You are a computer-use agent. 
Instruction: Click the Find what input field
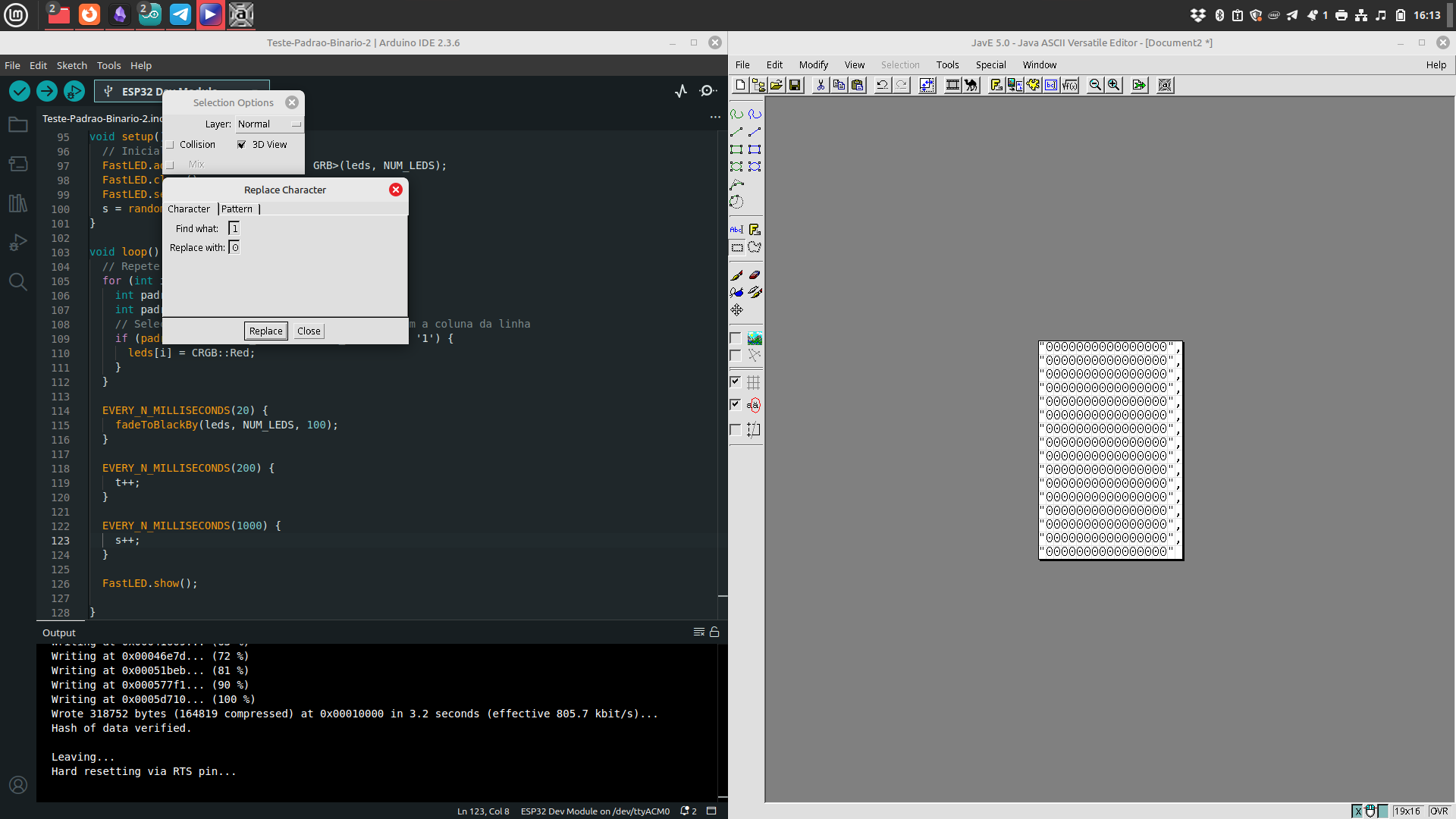click(234, 228)
